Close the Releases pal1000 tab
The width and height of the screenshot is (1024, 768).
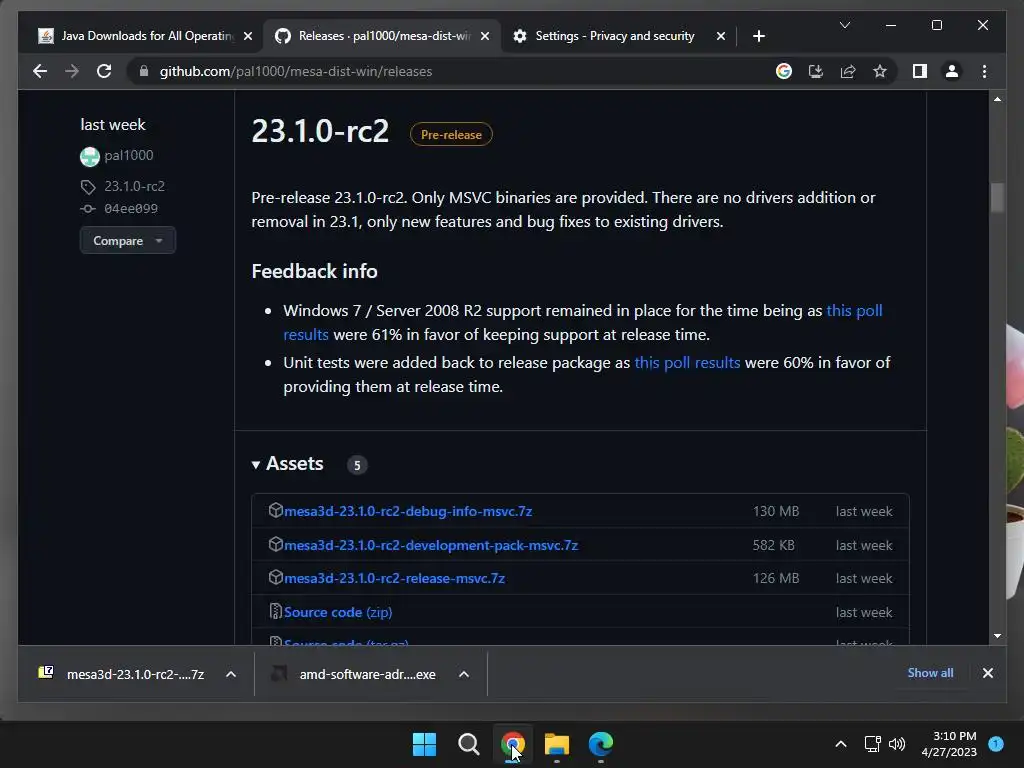click(x=485, y=36)
